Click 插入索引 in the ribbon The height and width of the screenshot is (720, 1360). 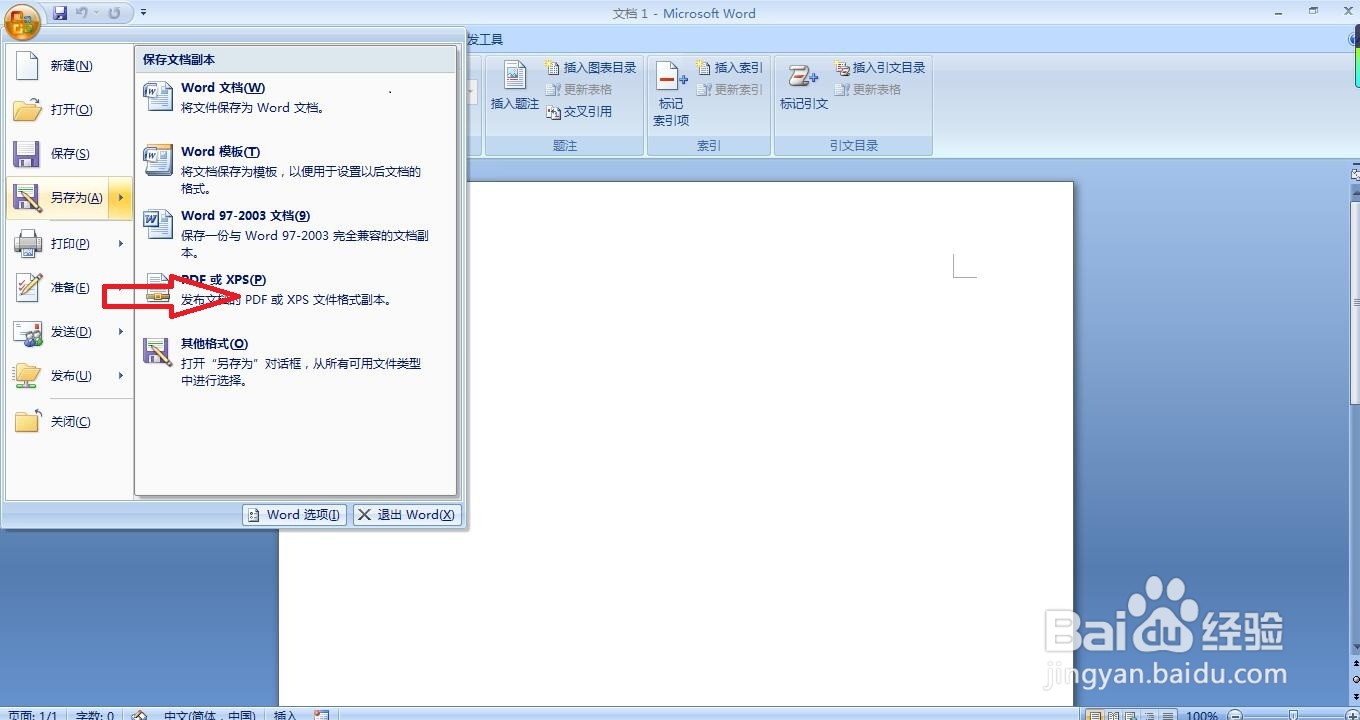[729, 68]
